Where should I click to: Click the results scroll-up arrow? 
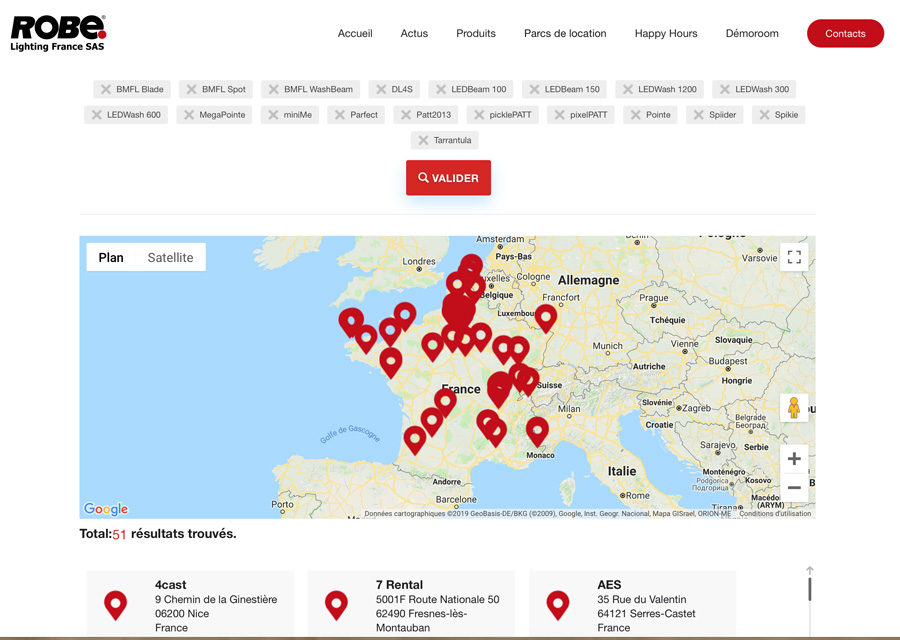click(x=810, y=571)
